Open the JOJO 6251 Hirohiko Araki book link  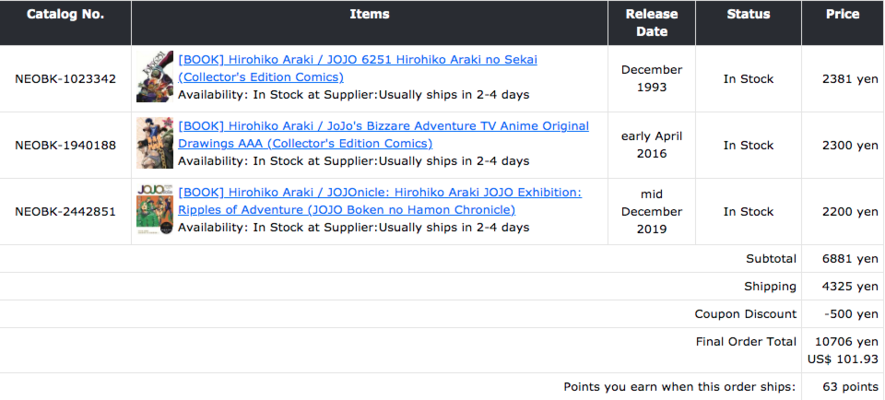357,60
